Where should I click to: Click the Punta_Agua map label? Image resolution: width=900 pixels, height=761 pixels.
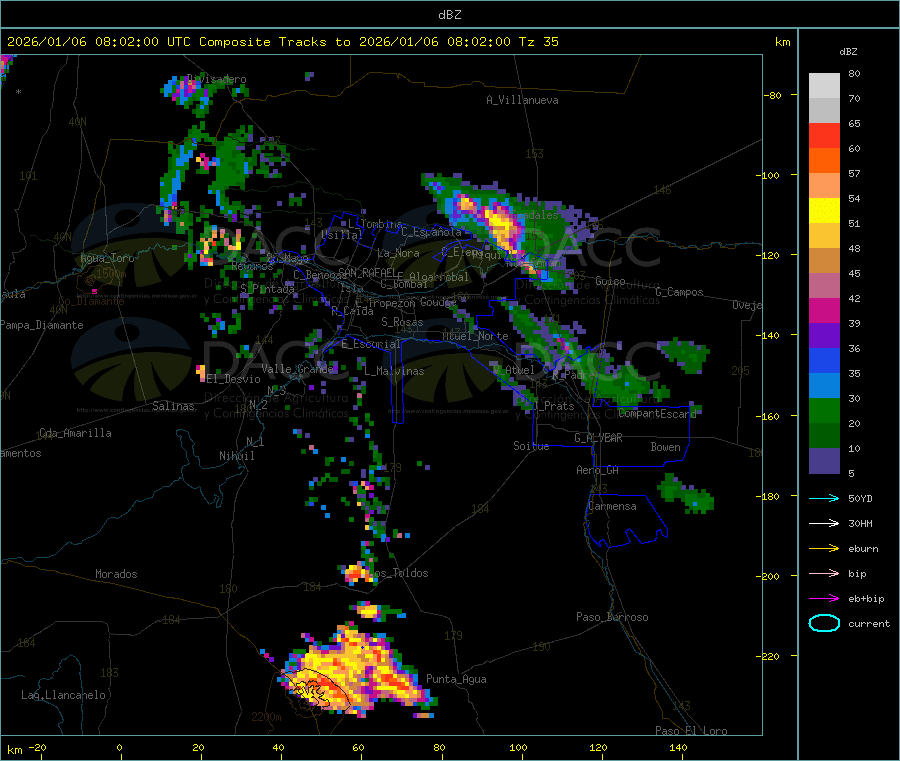tap(456, 679)
